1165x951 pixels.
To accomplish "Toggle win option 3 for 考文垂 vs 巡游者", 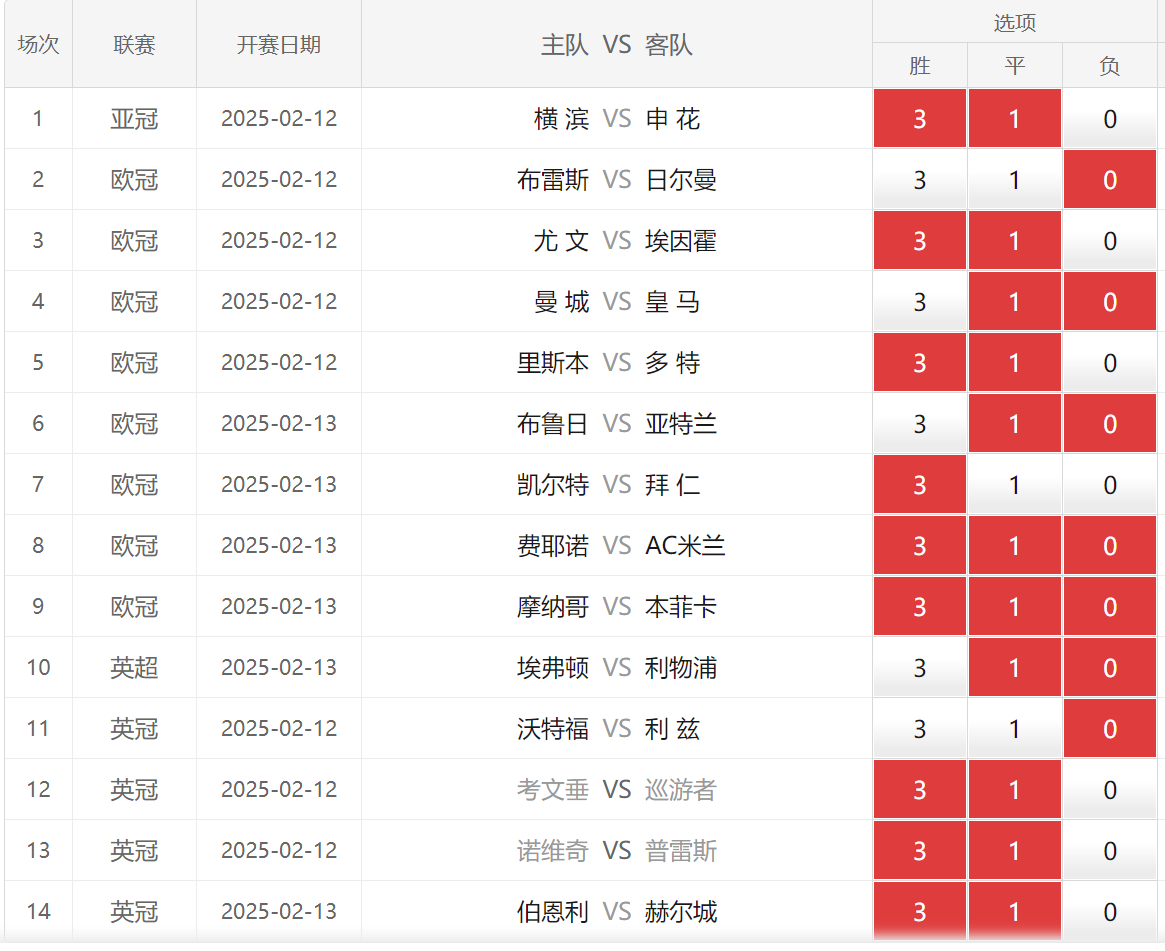I will point(920,788).
